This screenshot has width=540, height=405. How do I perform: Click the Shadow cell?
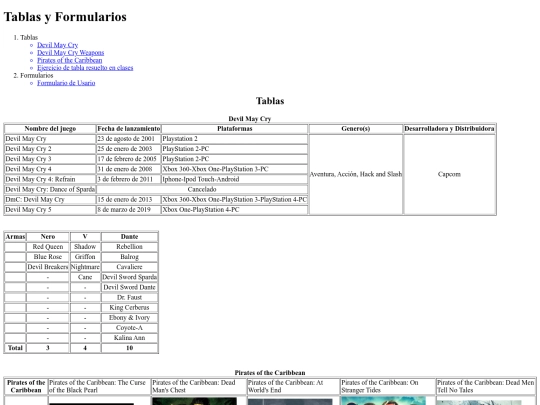(x=85, y=247)
